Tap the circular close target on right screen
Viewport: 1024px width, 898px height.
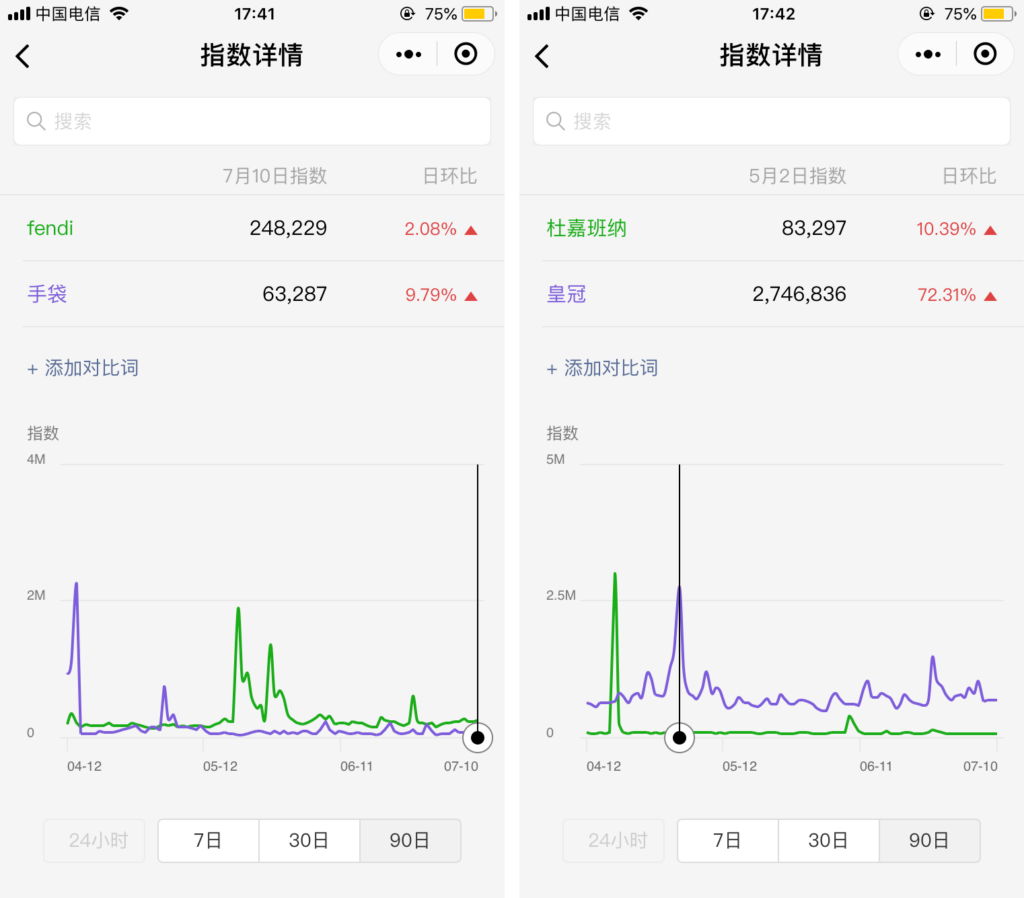tap(985, 54)
